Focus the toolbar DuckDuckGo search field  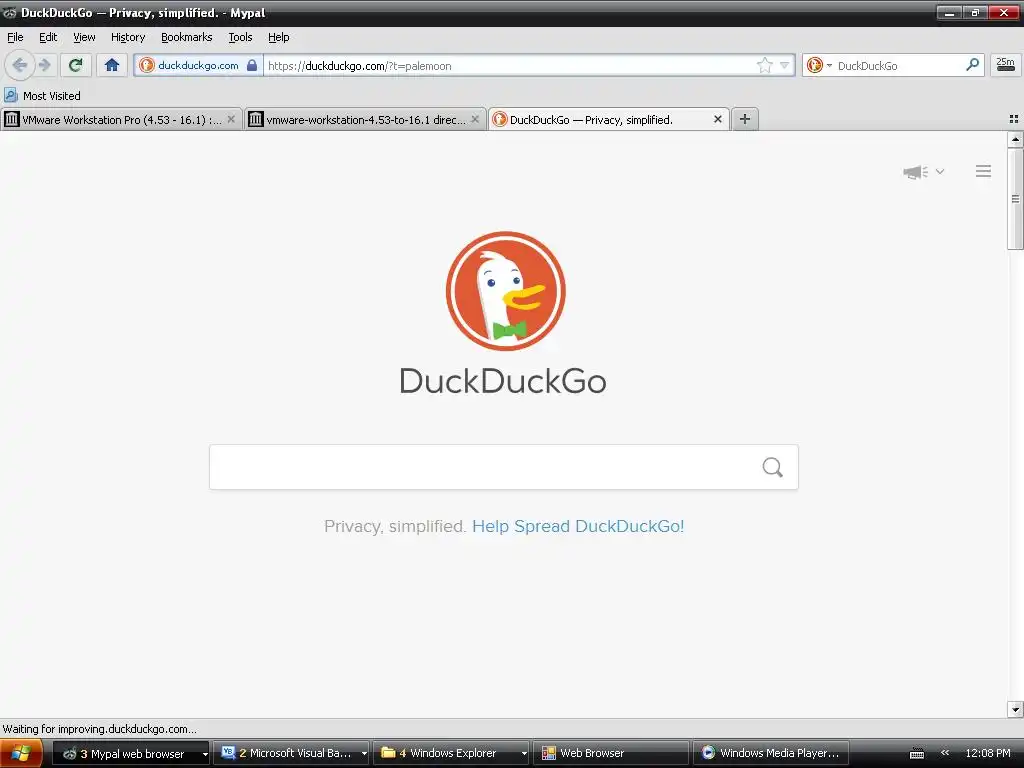click(898, 65)
